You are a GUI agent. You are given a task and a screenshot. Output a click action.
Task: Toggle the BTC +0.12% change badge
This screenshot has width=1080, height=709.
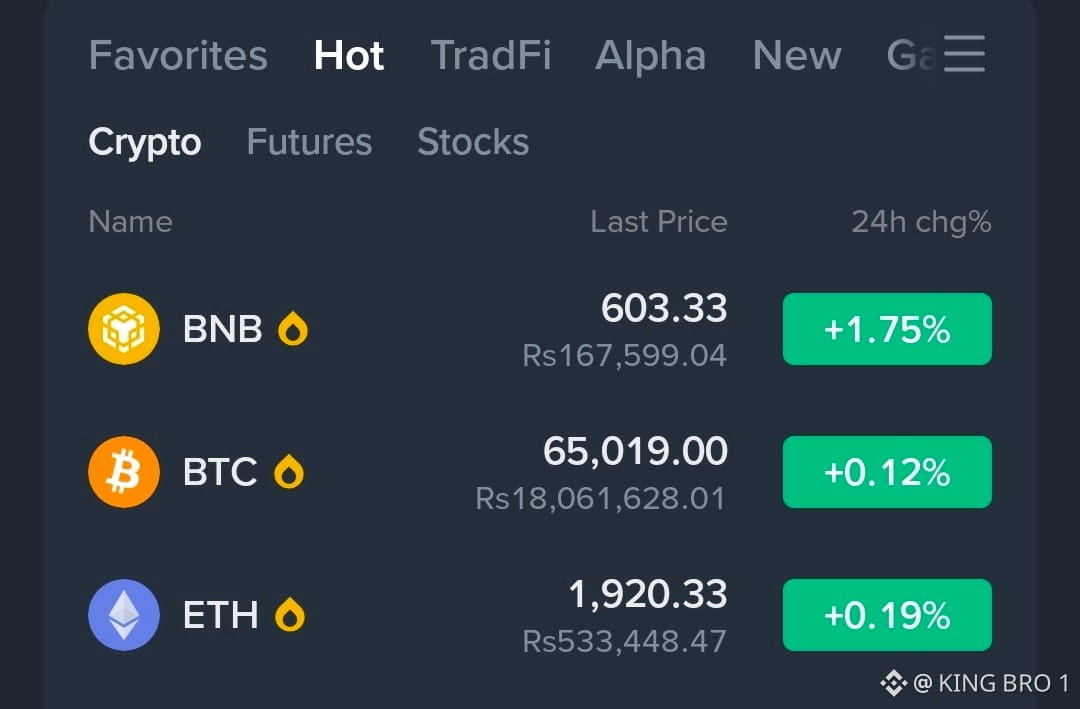tap(887, 472)
